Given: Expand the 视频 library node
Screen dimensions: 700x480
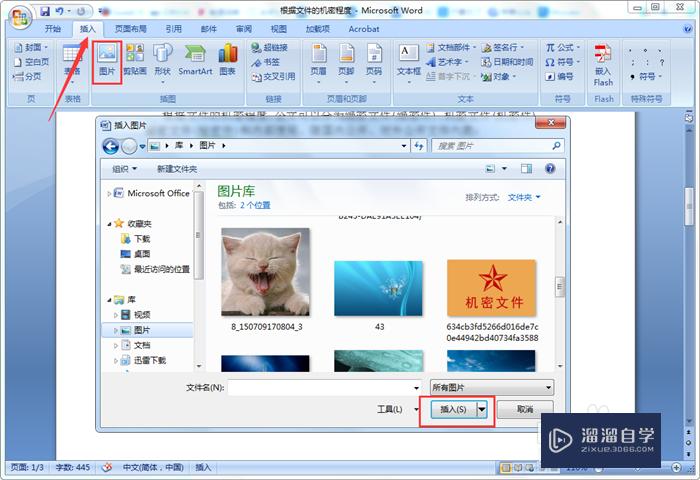Looking at the screenshot, I should click(x=116, y=315).
